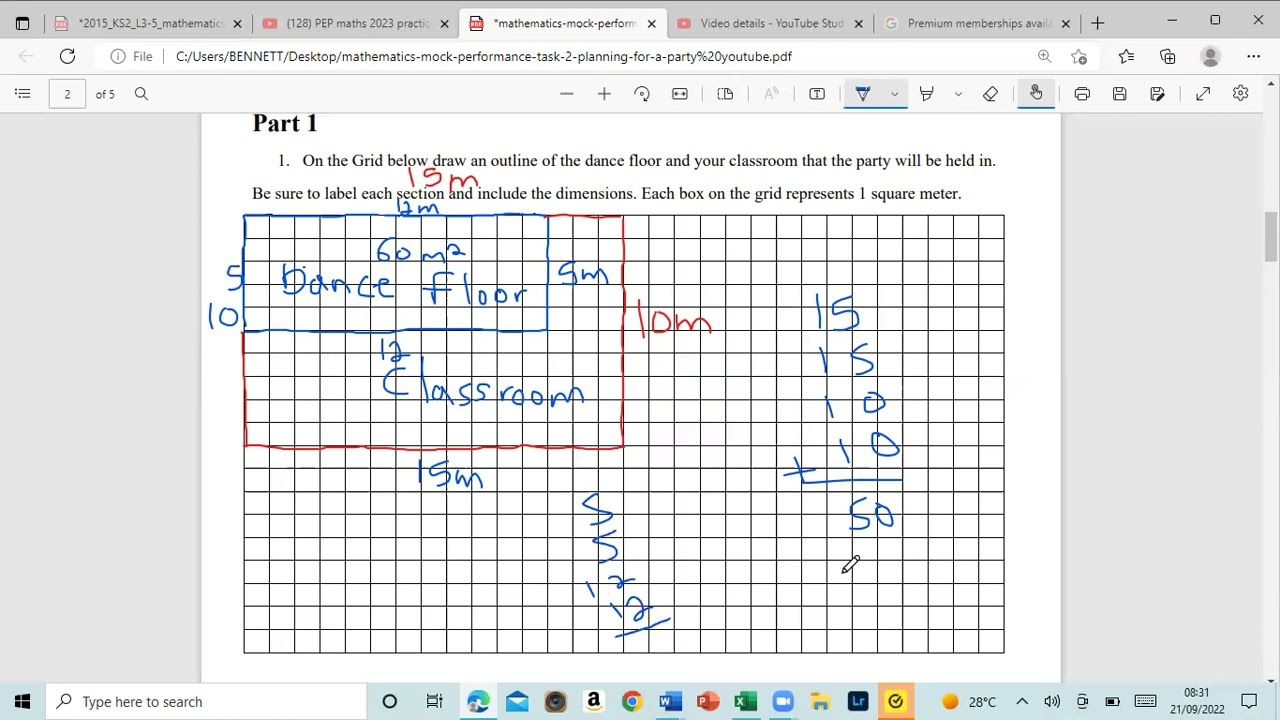
Task: Open Excel from taskbar
Action: [745, 701]
